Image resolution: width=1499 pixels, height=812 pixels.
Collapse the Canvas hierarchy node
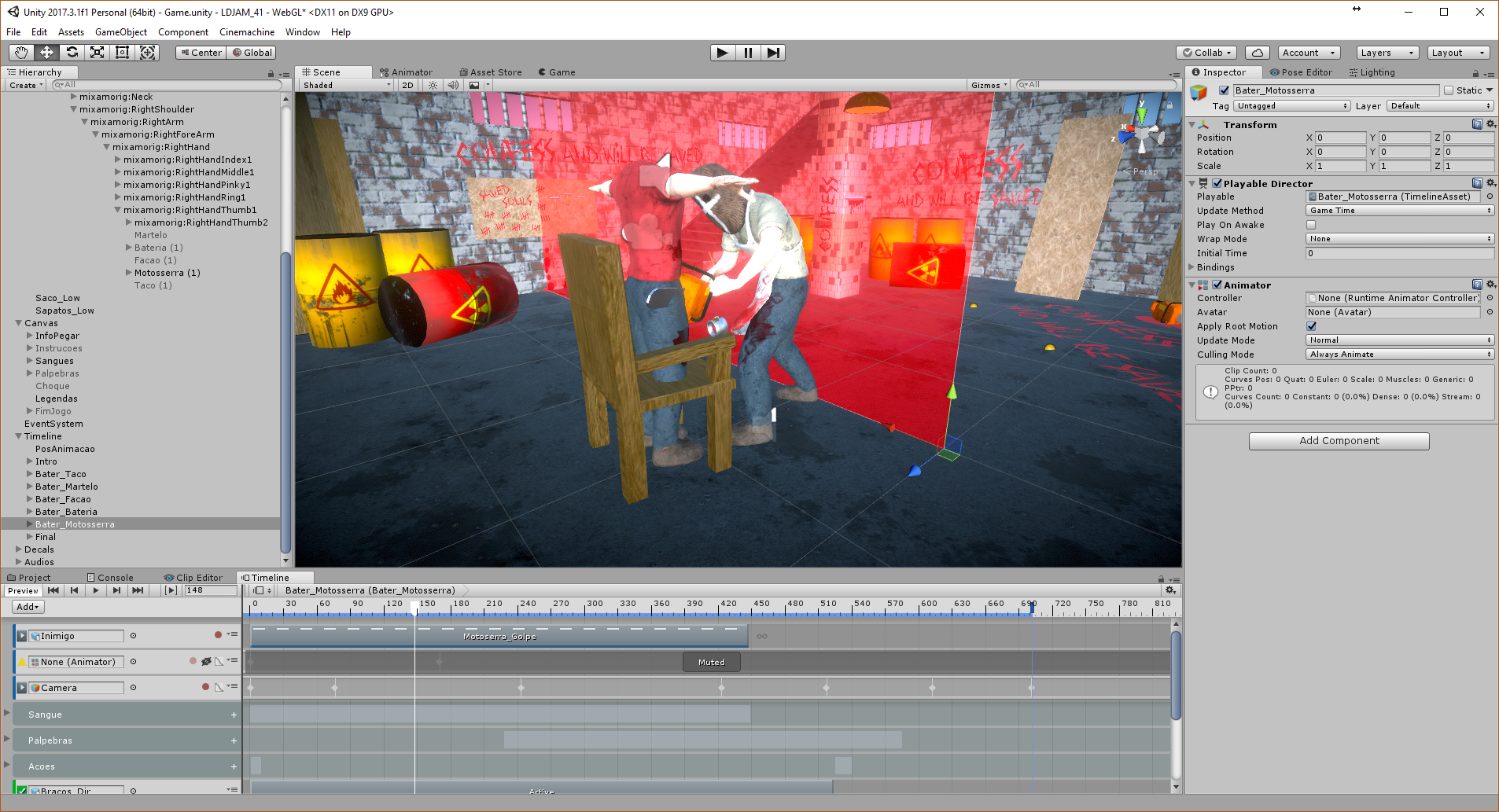(x=19, y=323)
